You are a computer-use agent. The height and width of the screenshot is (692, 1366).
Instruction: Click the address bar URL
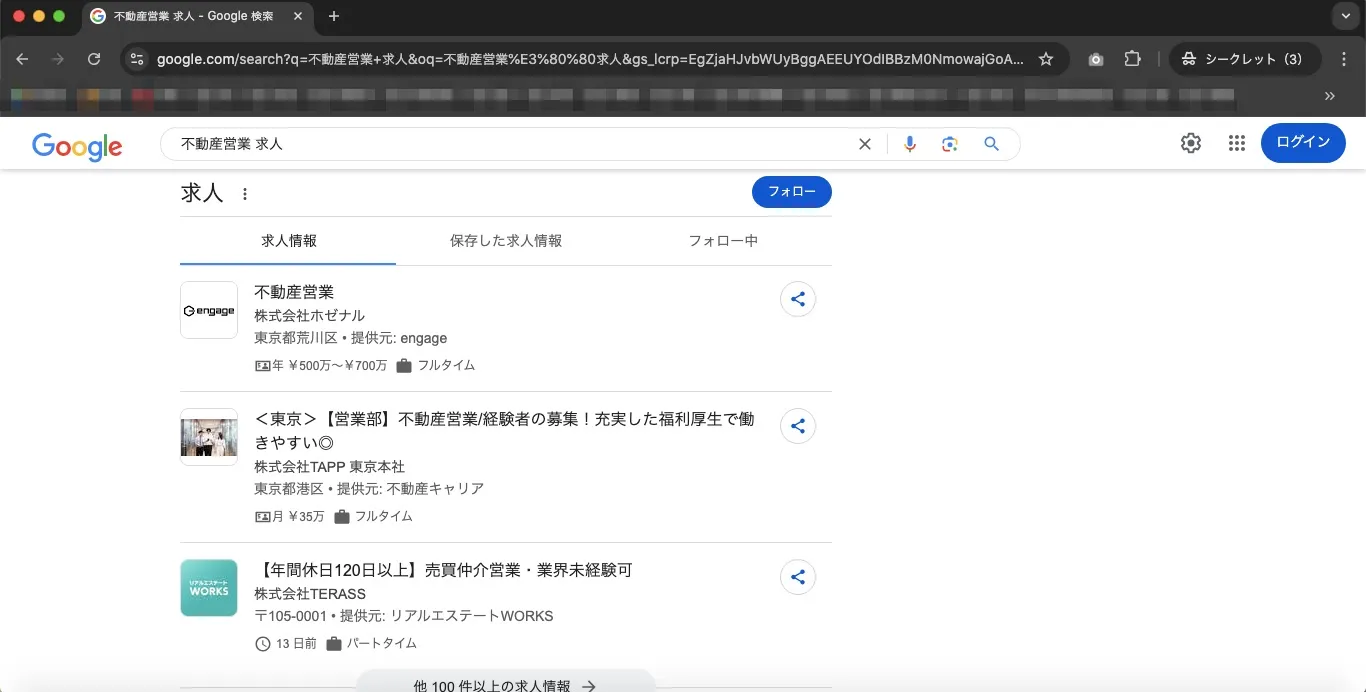pyautogui.click(x=590, y=59)
